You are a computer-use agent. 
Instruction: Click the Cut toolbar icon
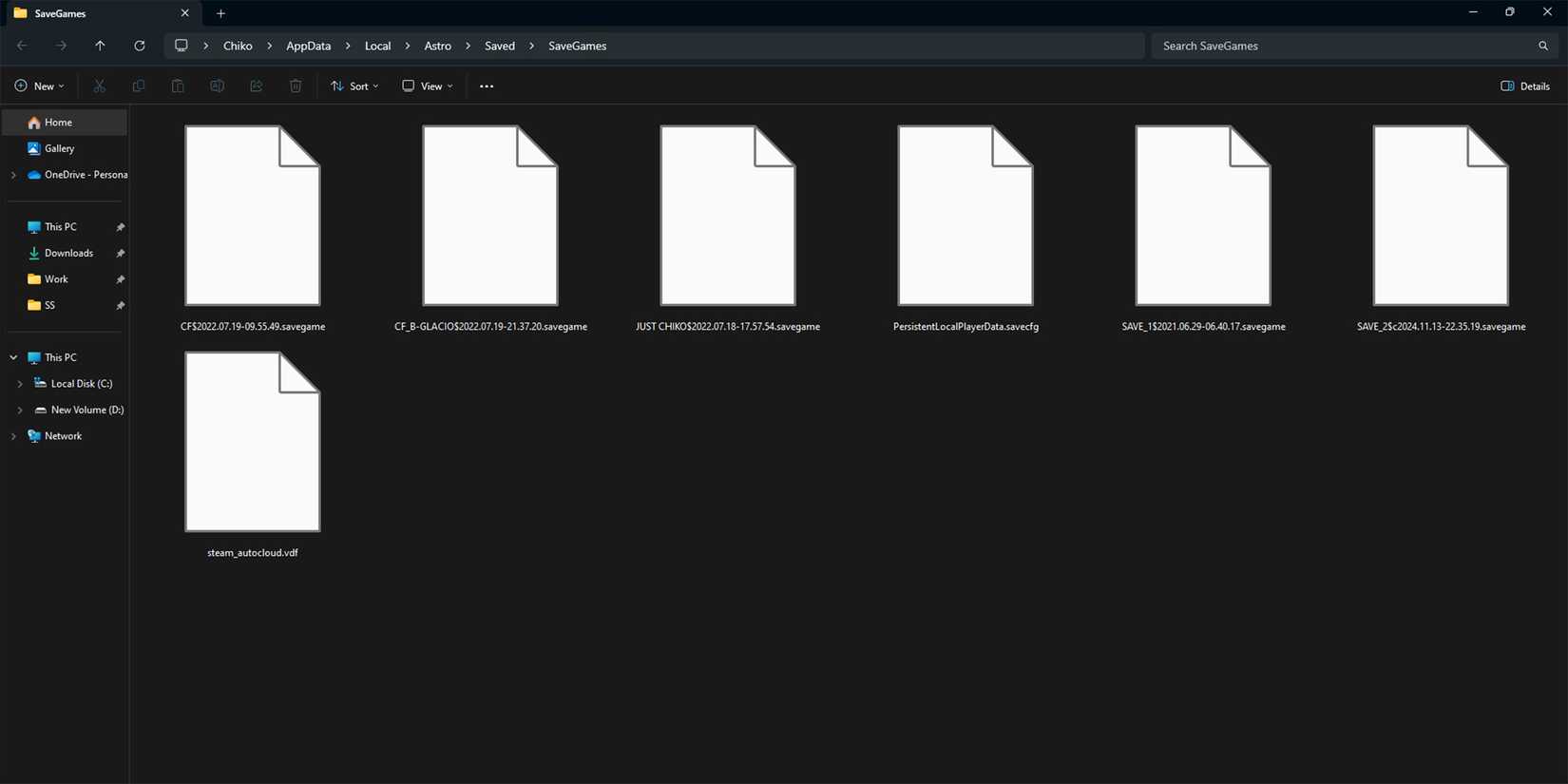(99, 86)
